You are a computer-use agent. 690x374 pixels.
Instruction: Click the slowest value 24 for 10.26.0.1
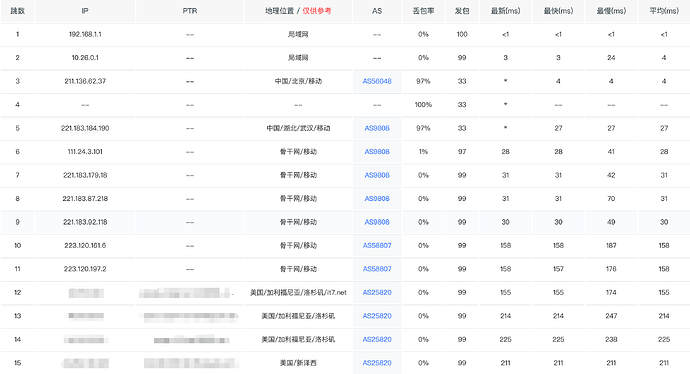611,58
